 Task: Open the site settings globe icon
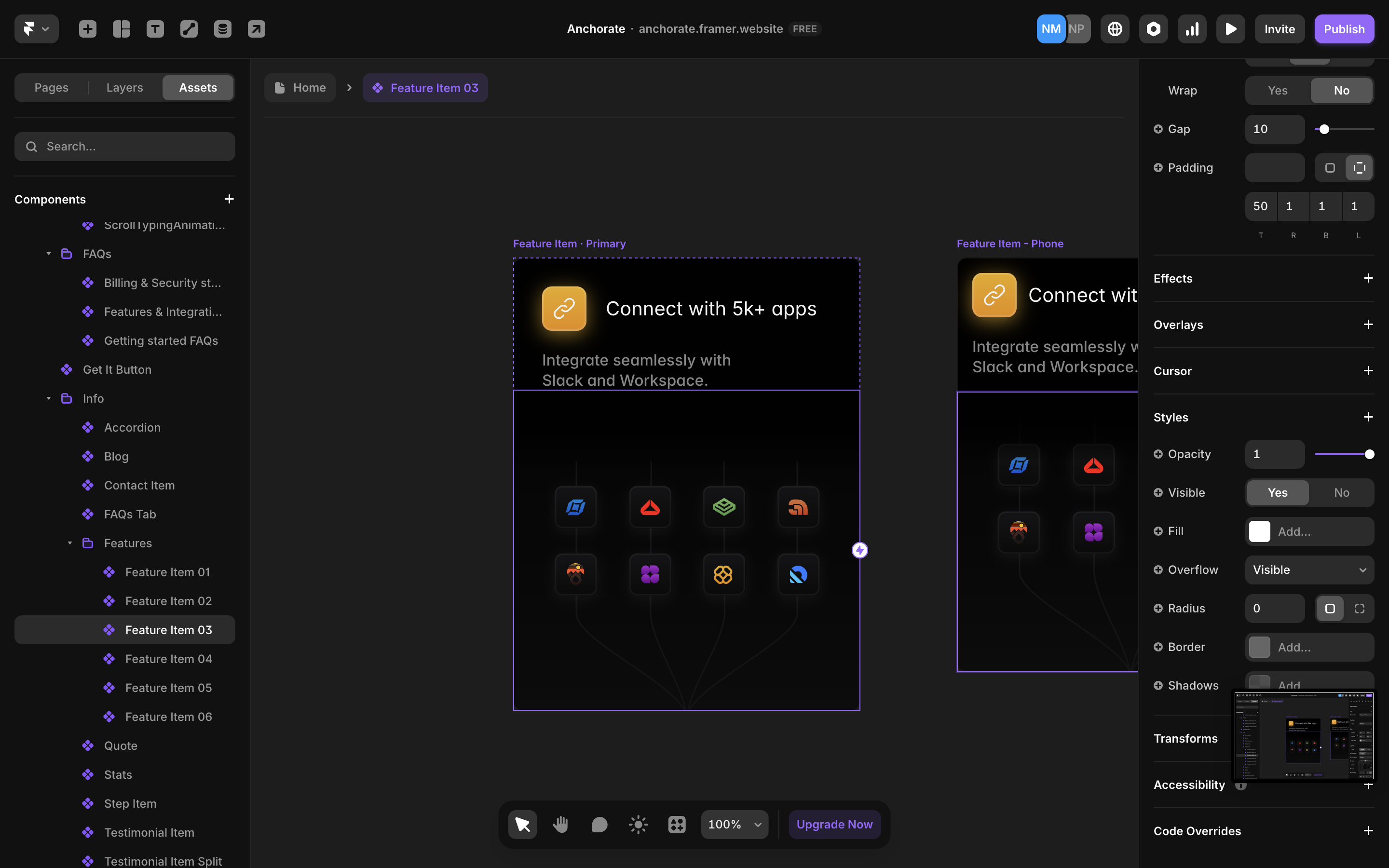1114,28
